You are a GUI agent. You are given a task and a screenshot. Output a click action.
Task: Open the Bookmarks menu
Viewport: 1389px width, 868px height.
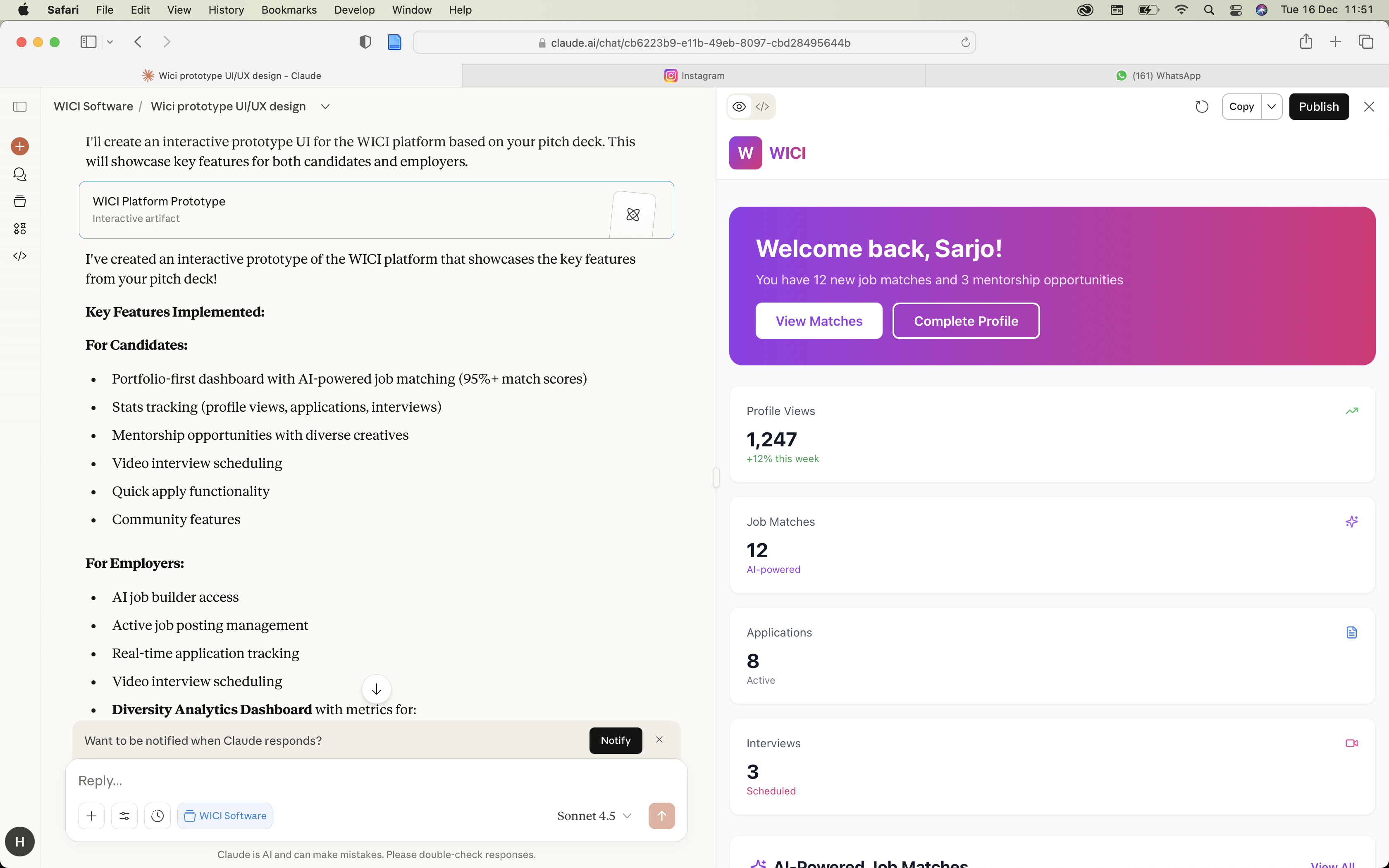click(x=289, y=10)
